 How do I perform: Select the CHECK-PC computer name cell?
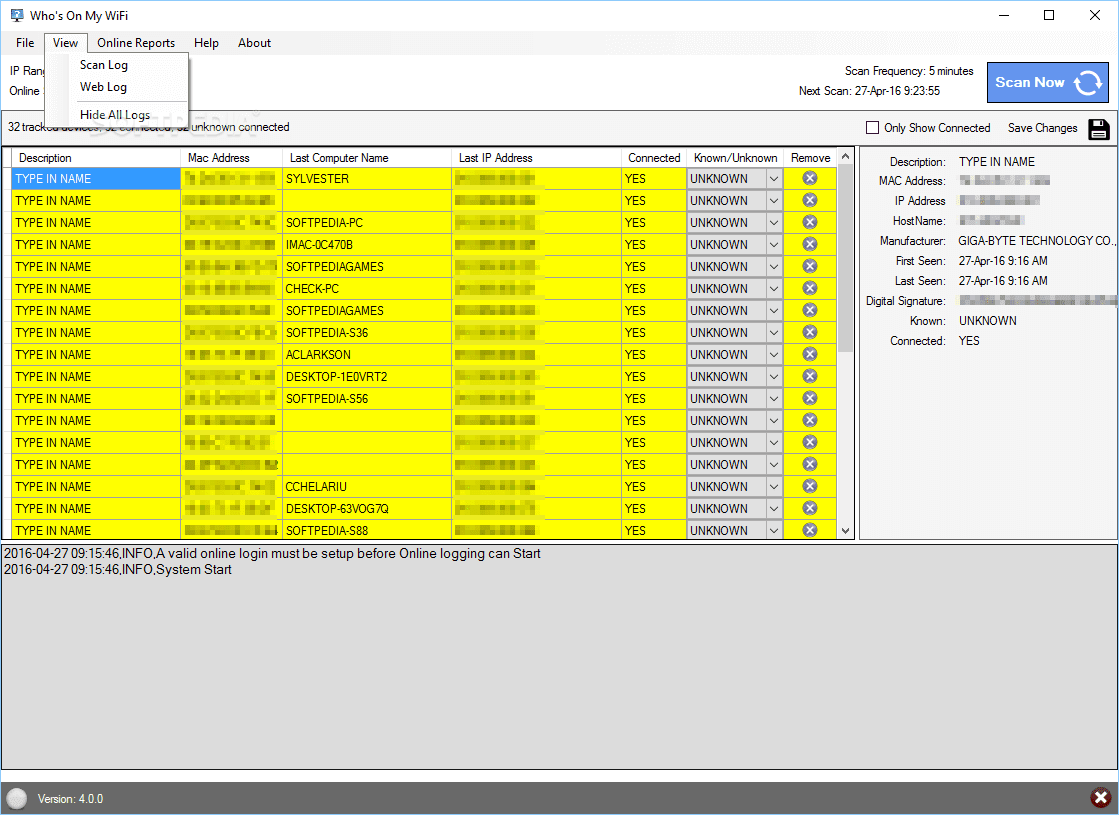(x=367, y=288)
